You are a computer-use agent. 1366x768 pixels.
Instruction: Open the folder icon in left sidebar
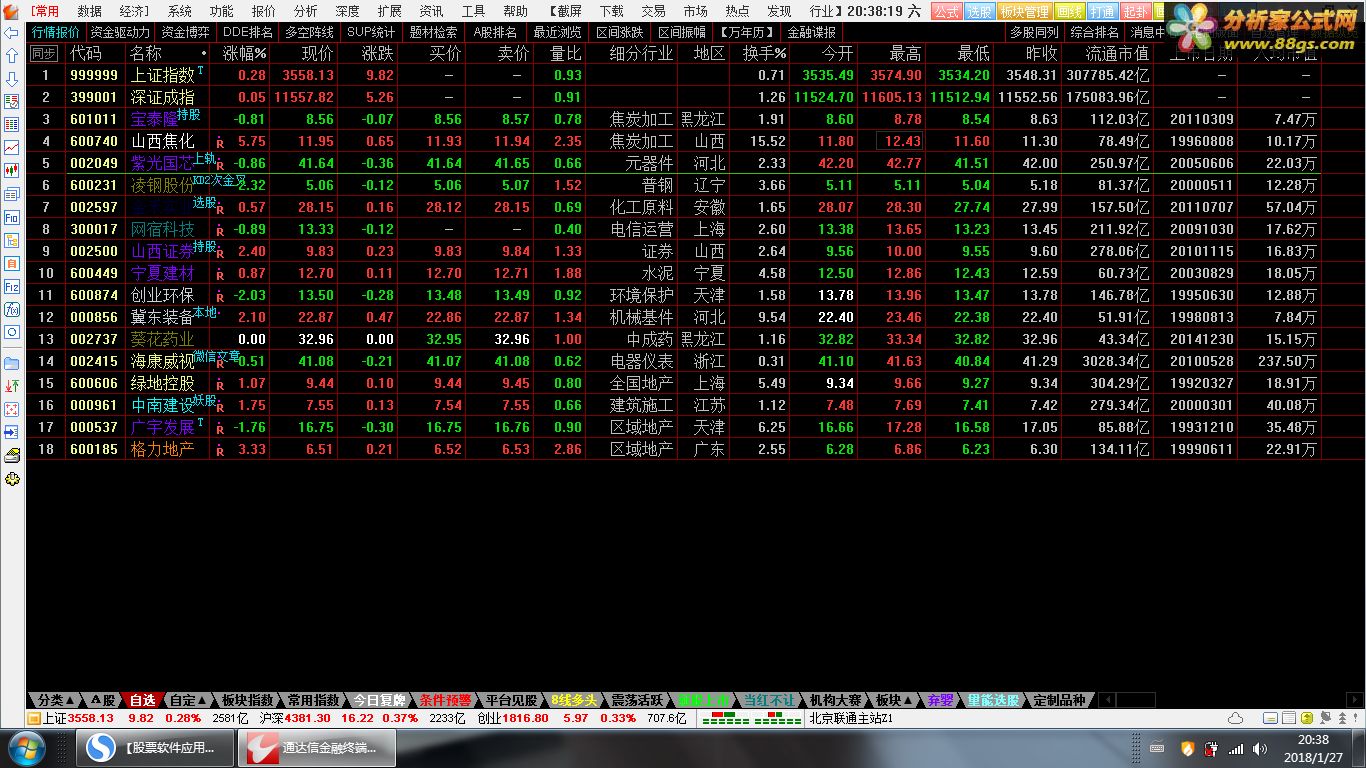click(12, 362)
